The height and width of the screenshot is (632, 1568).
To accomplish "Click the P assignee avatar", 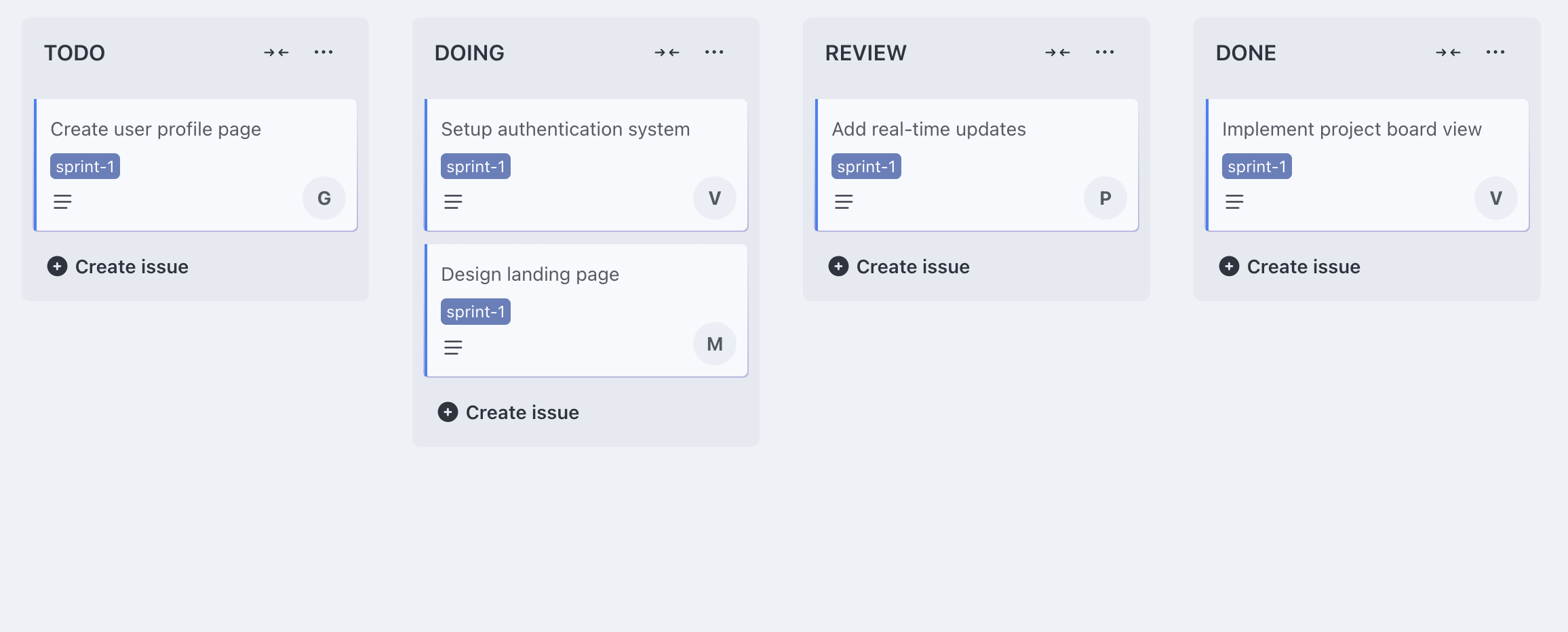I will coord(1105,198).
